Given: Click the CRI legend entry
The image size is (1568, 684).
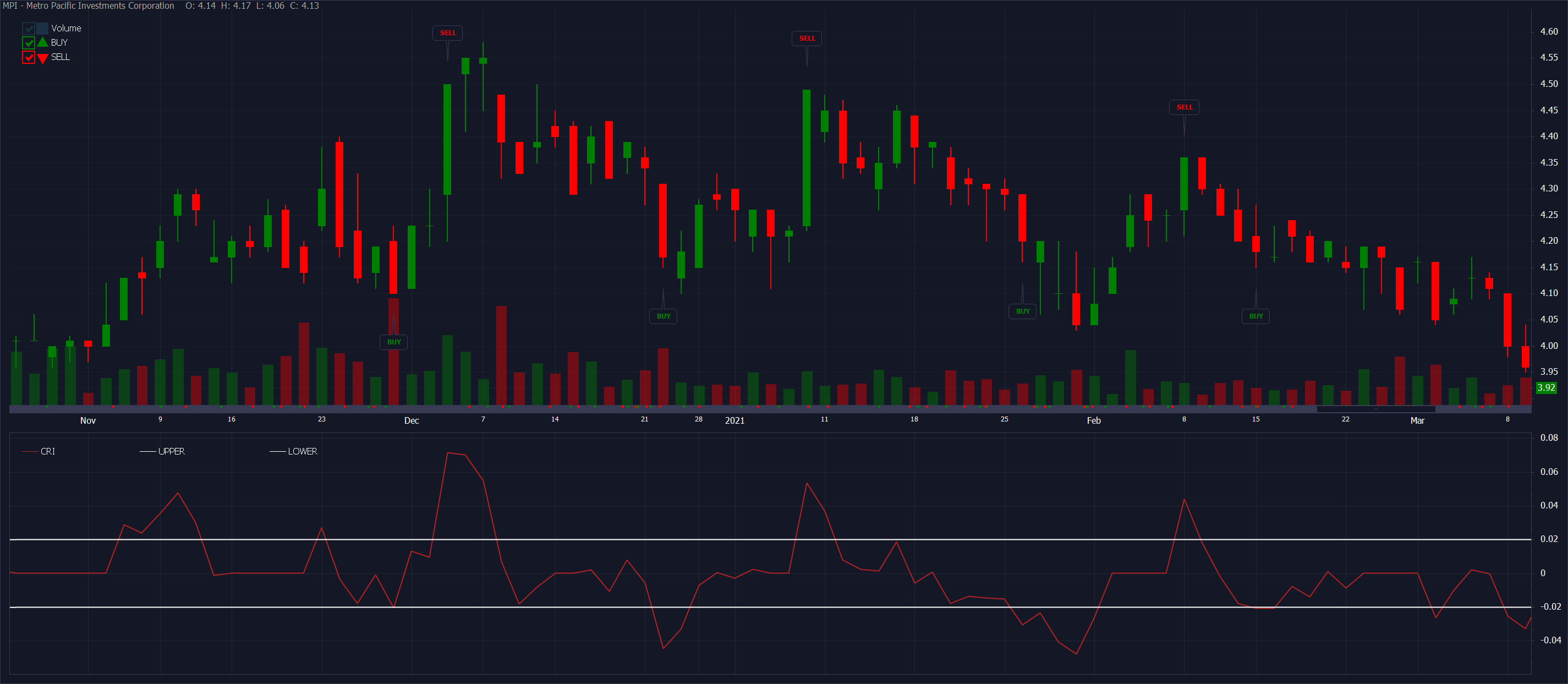Looking at the screenshot, I should tap(47, 451).
